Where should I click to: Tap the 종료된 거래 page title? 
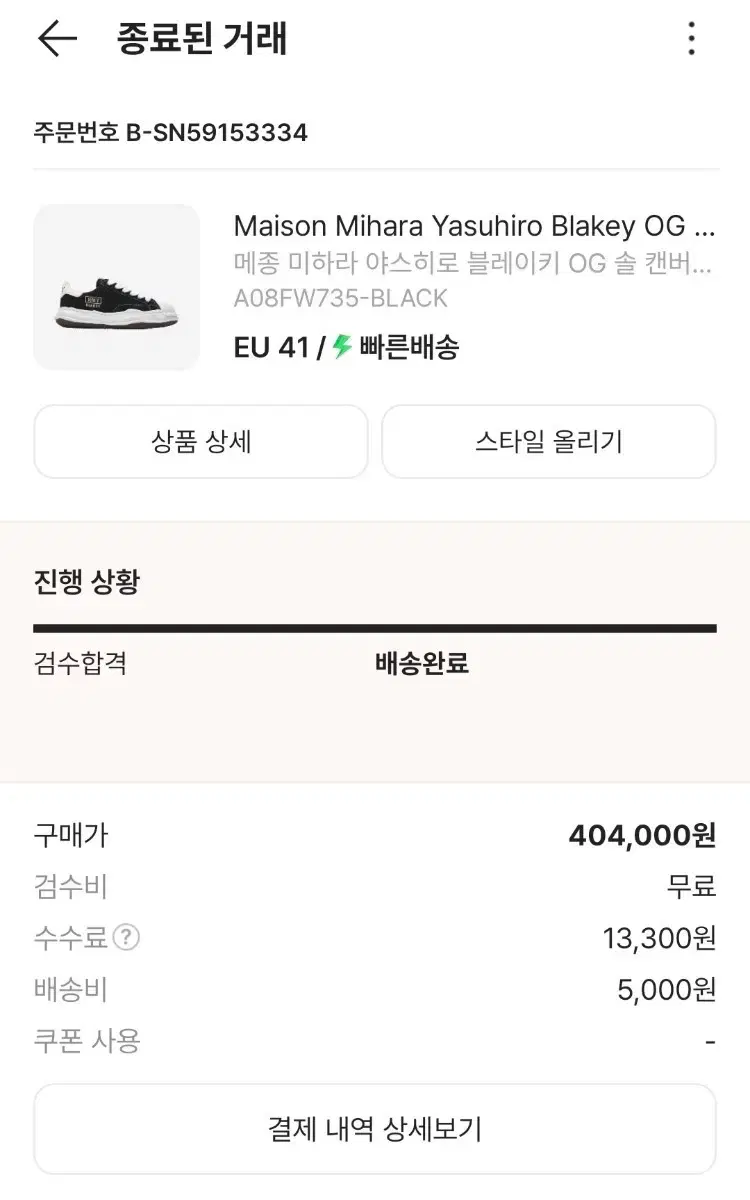(x=202, y=39)
